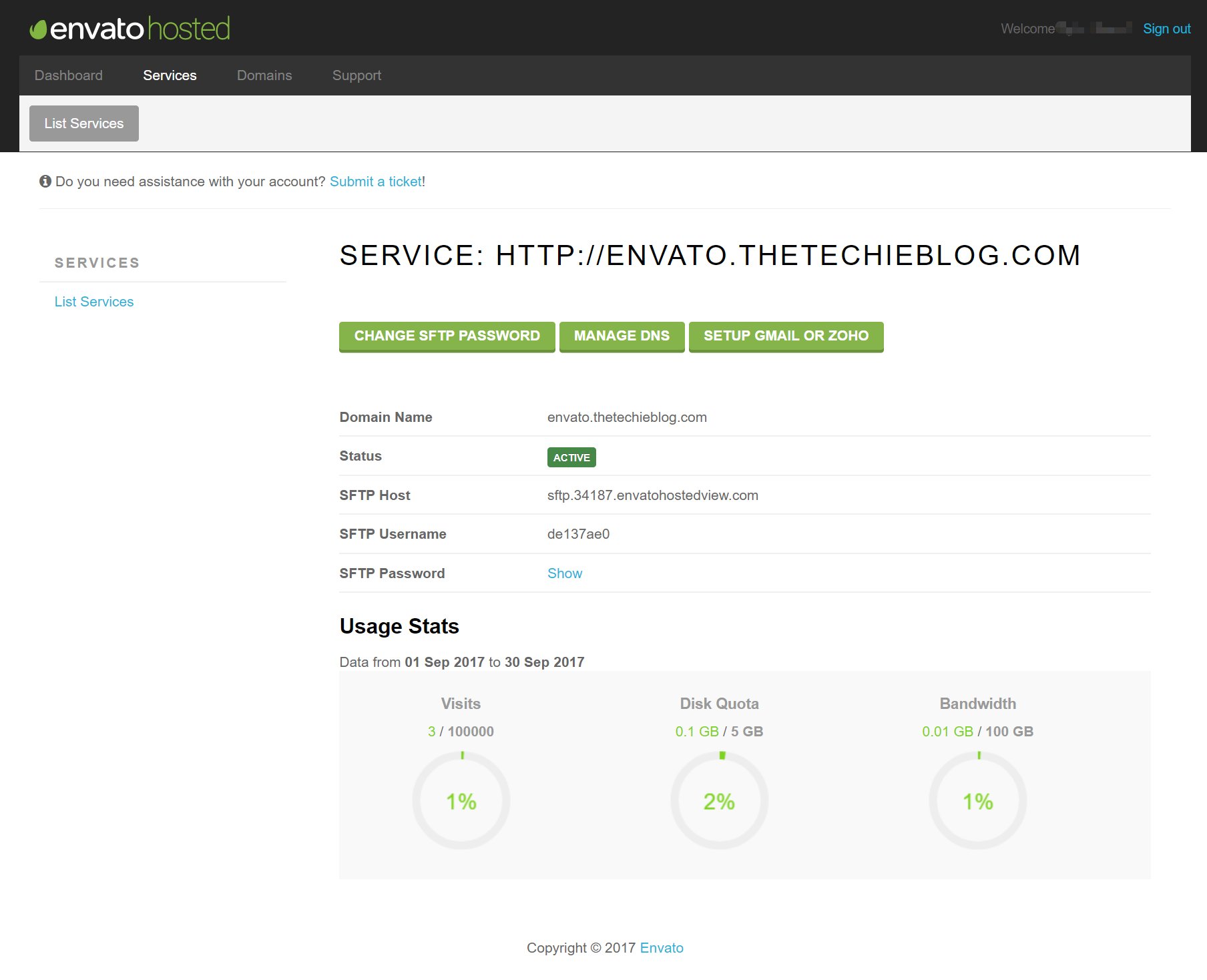Image resolution: width=1207 pixels, height=980 pixels.
Task: Click the domain name envato.thetechieblog.com value
Action: coord(627,417)
